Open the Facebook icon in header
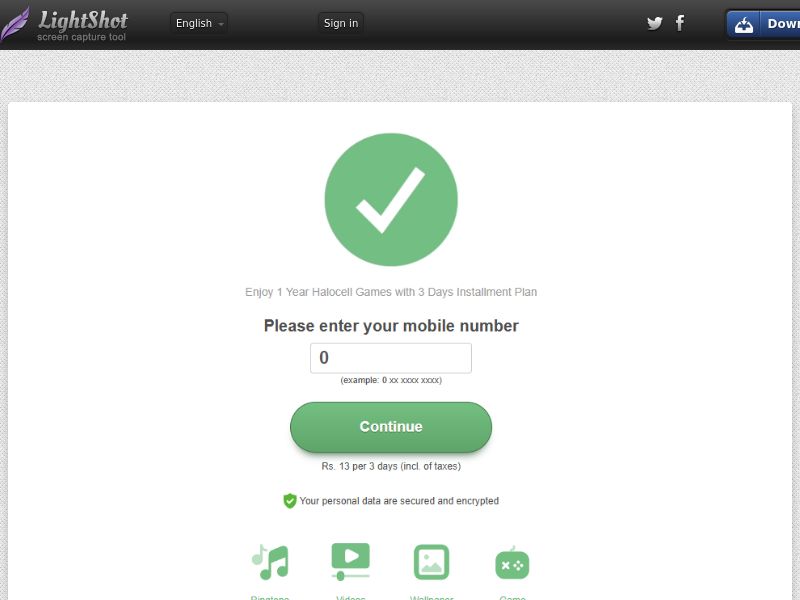Screen dimensions: 800x600 point(680,22)
